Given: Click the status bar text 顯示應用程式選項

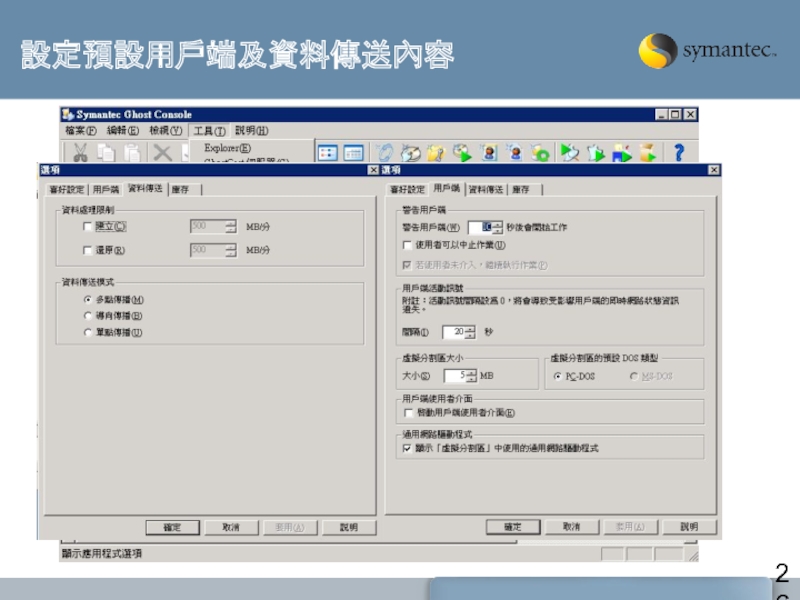Looking at the screenshot, I should pos(102,553).
